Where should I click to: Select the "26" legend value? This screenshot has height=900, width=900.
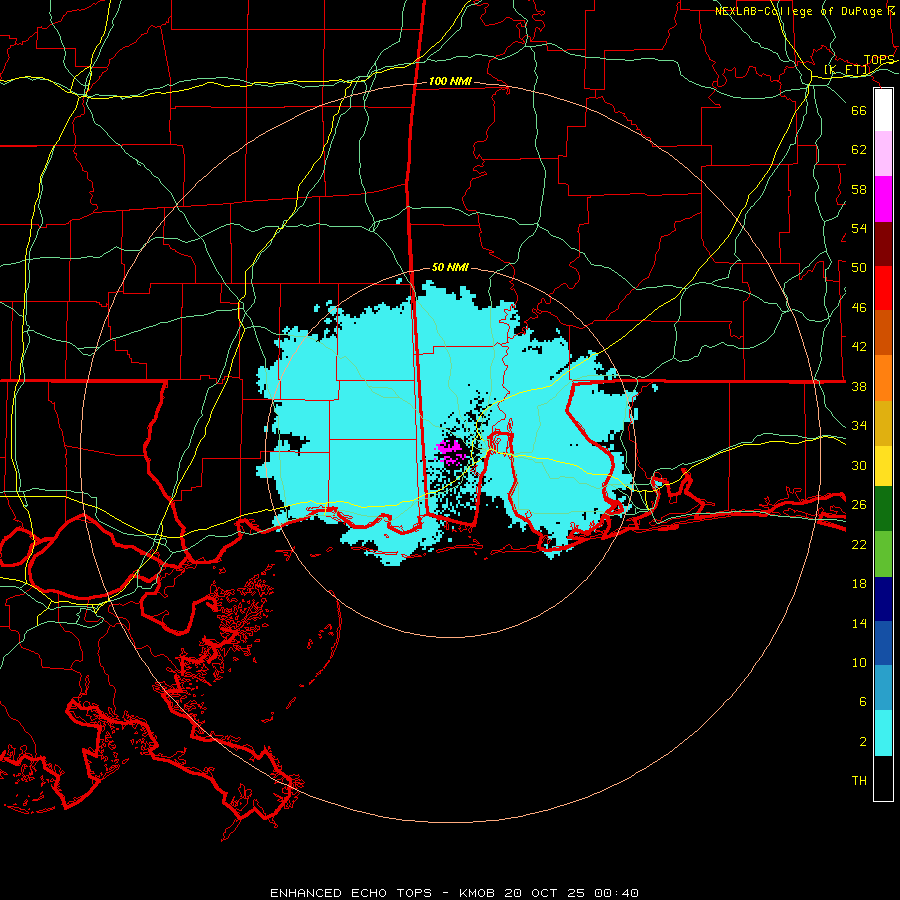[859, 505]
